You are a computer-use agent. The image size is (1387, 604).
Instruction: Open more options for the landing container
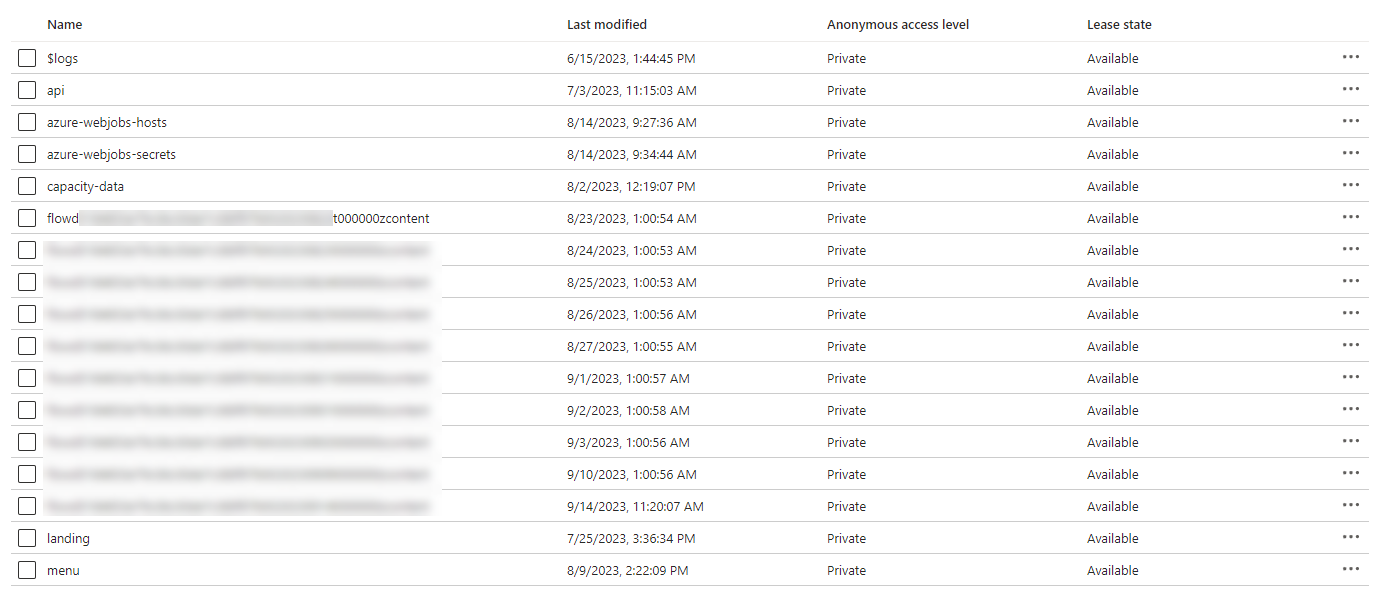[x=1351, y=537]
